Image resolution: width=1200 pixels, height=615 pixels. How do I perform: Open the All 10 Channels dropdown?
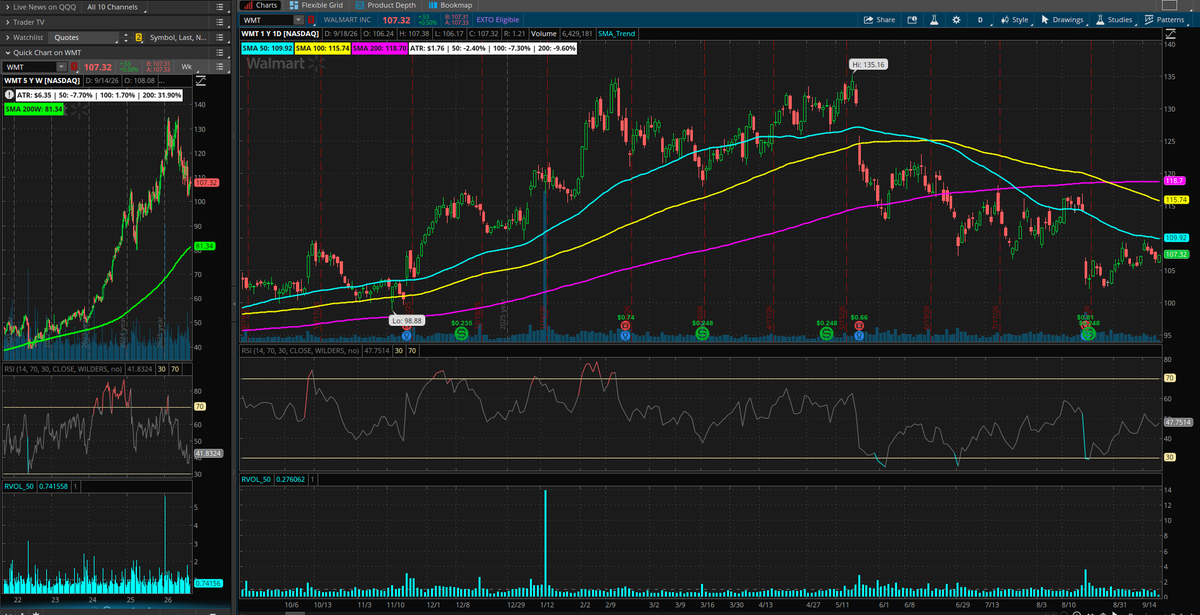pyautogui.click(x=114, y=8)
